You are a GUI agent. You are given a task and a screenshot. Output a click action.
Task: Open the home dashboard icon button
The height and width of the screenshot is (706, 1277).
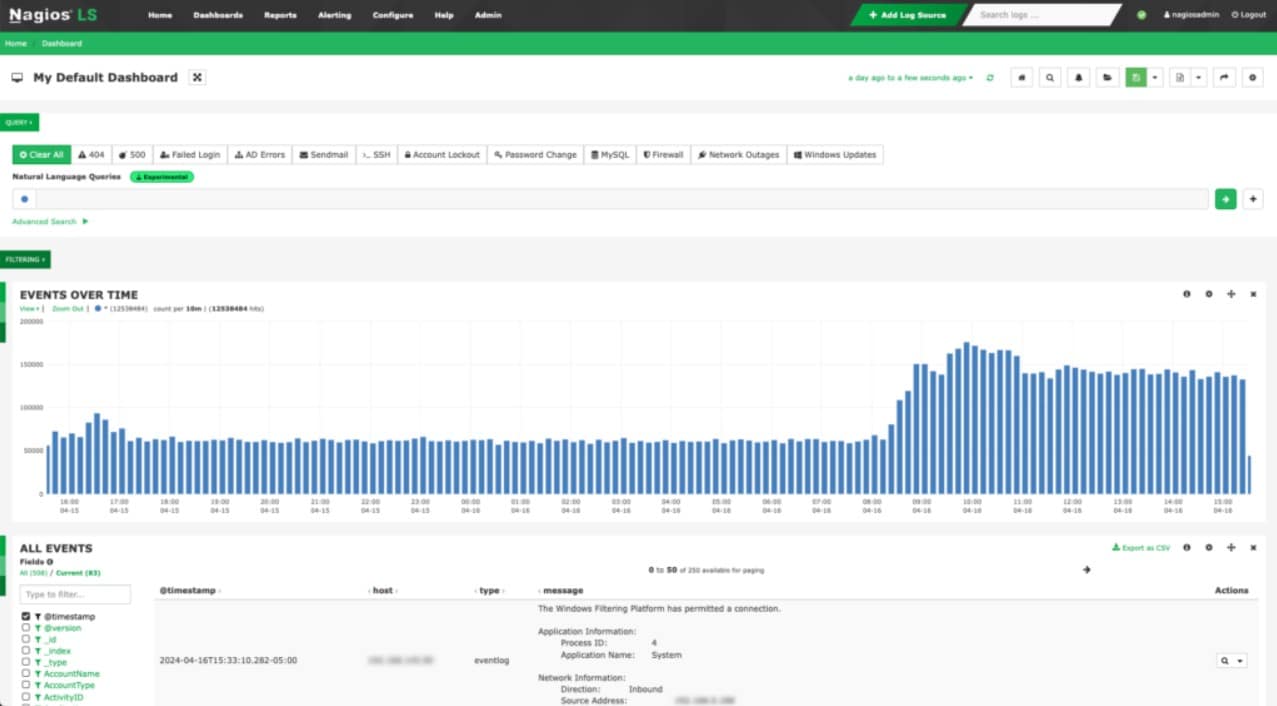[1021, 77]
